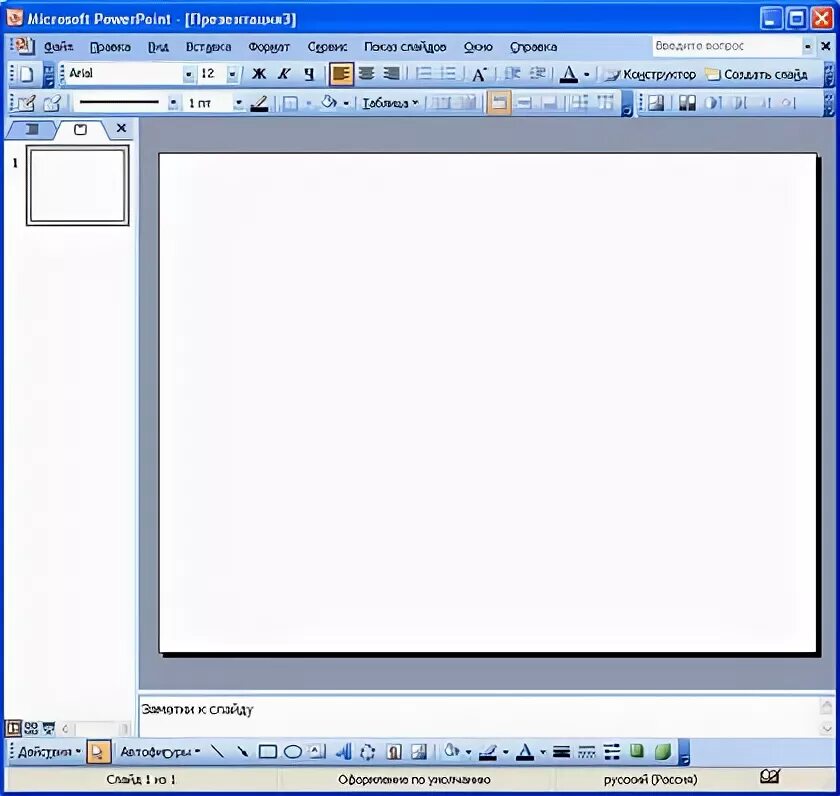840x796 pixels.
Task: Select the Arrow drawing tool
Action: click(242, 752)
